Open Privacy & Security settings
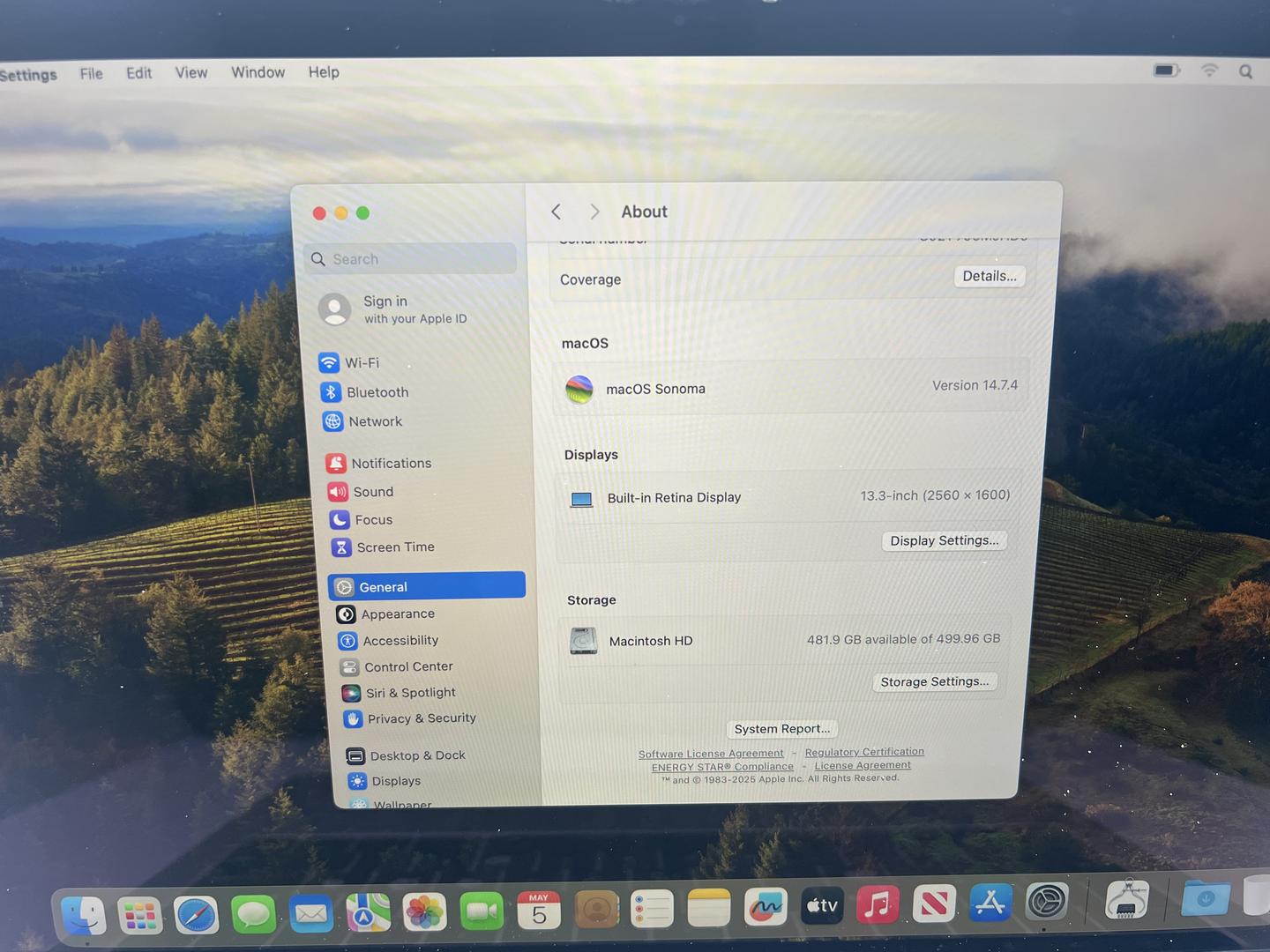 pyautogui.click(x=410, y=718)
